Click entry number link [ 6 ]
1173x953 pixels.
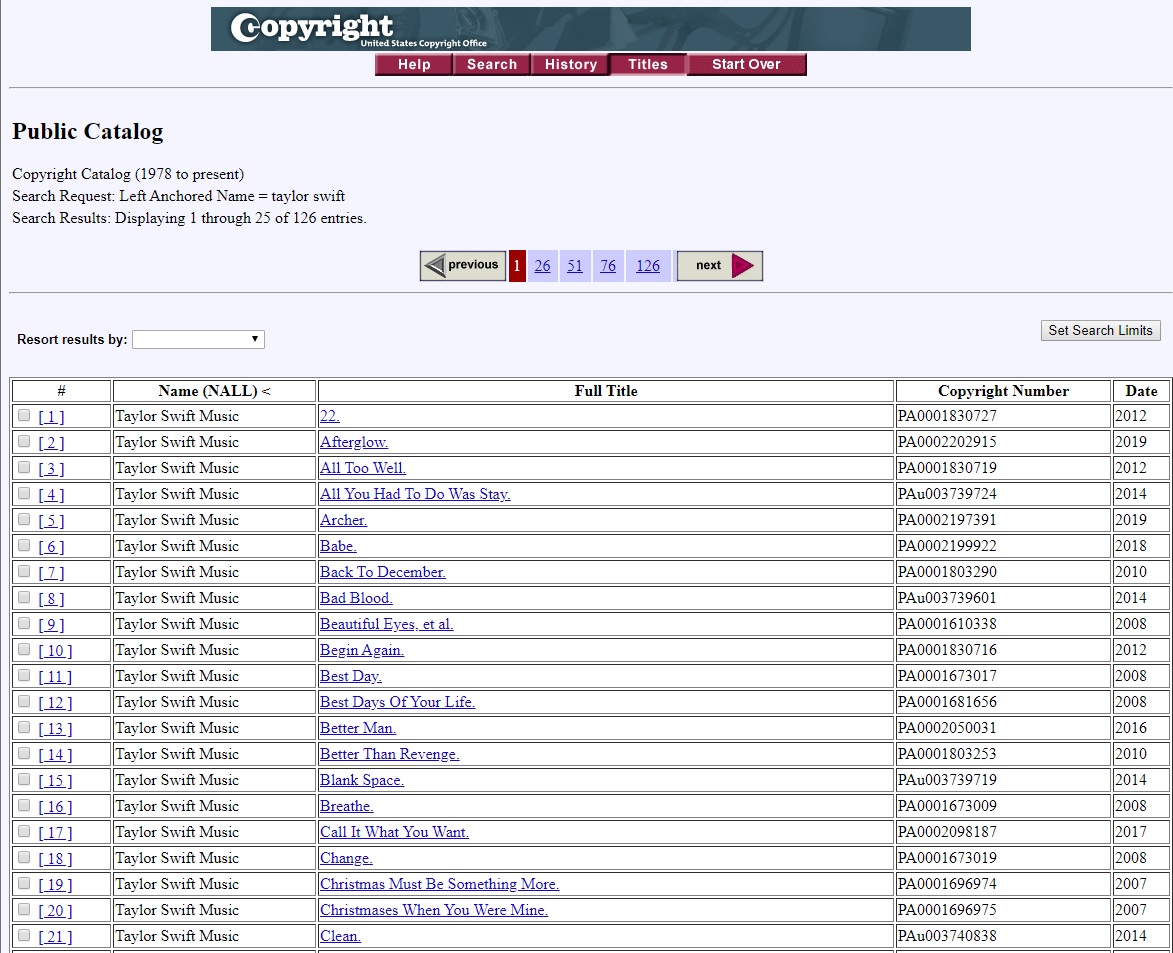click(x=52, y=547)
